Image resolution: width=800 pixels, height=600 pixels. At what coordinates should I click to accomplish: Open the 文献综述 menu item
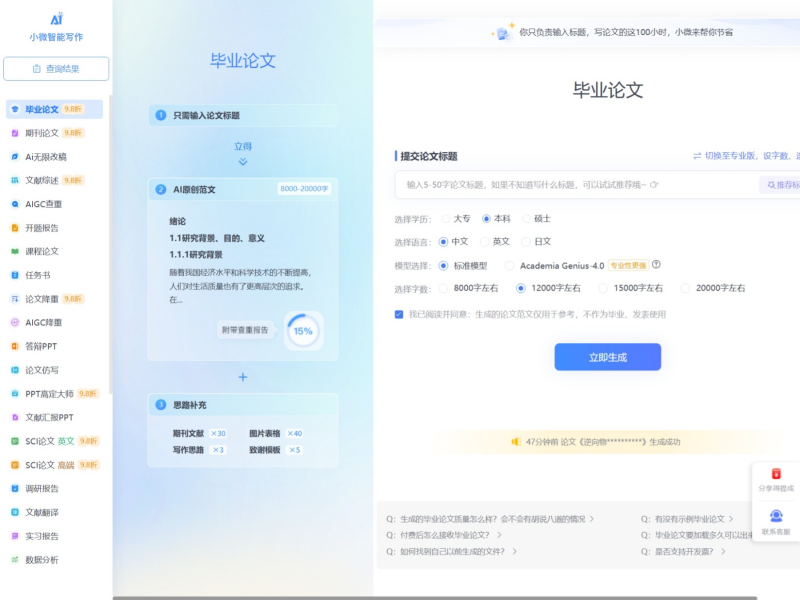point(55,180)
